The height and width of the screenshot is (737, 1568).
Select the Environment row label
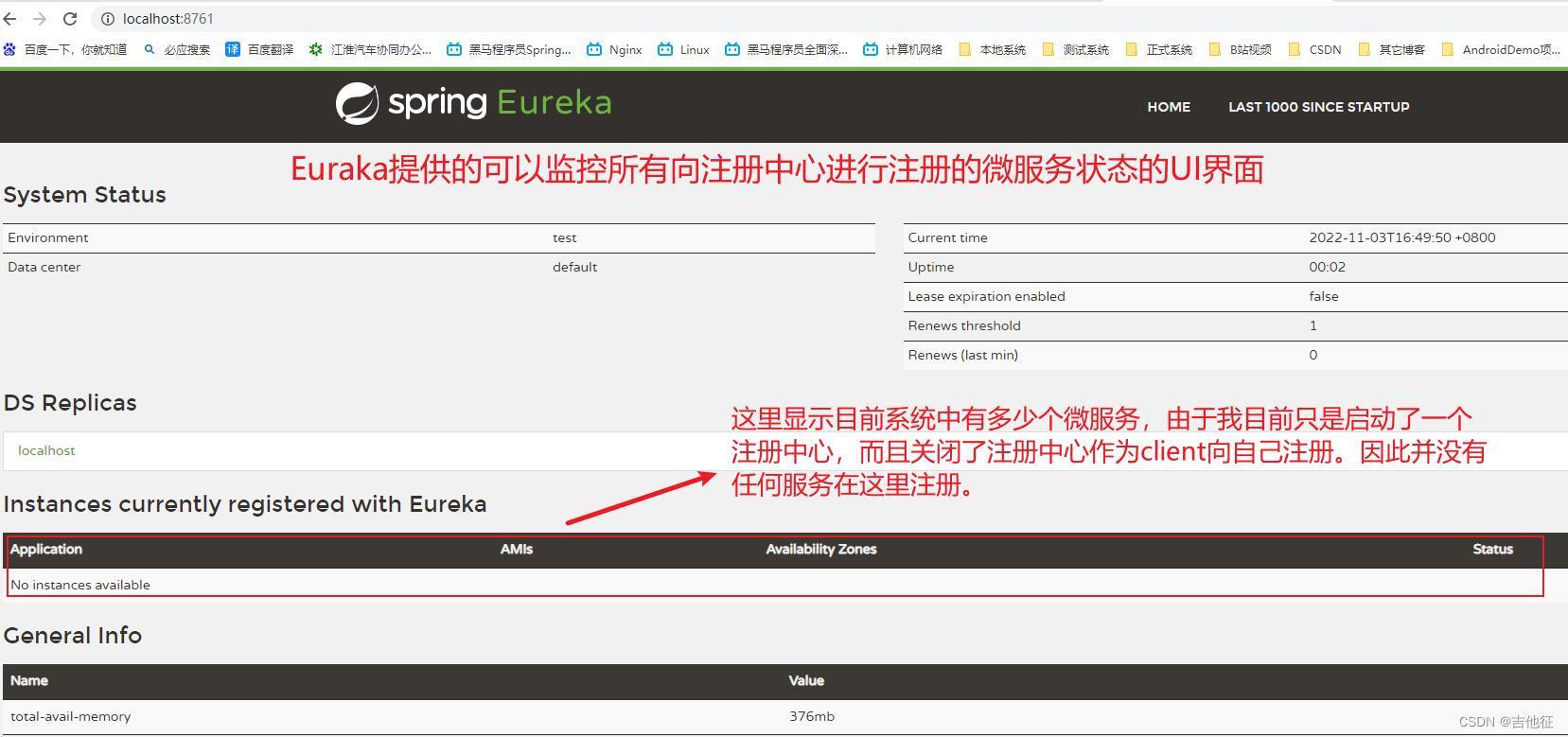[x=48, y=237]
